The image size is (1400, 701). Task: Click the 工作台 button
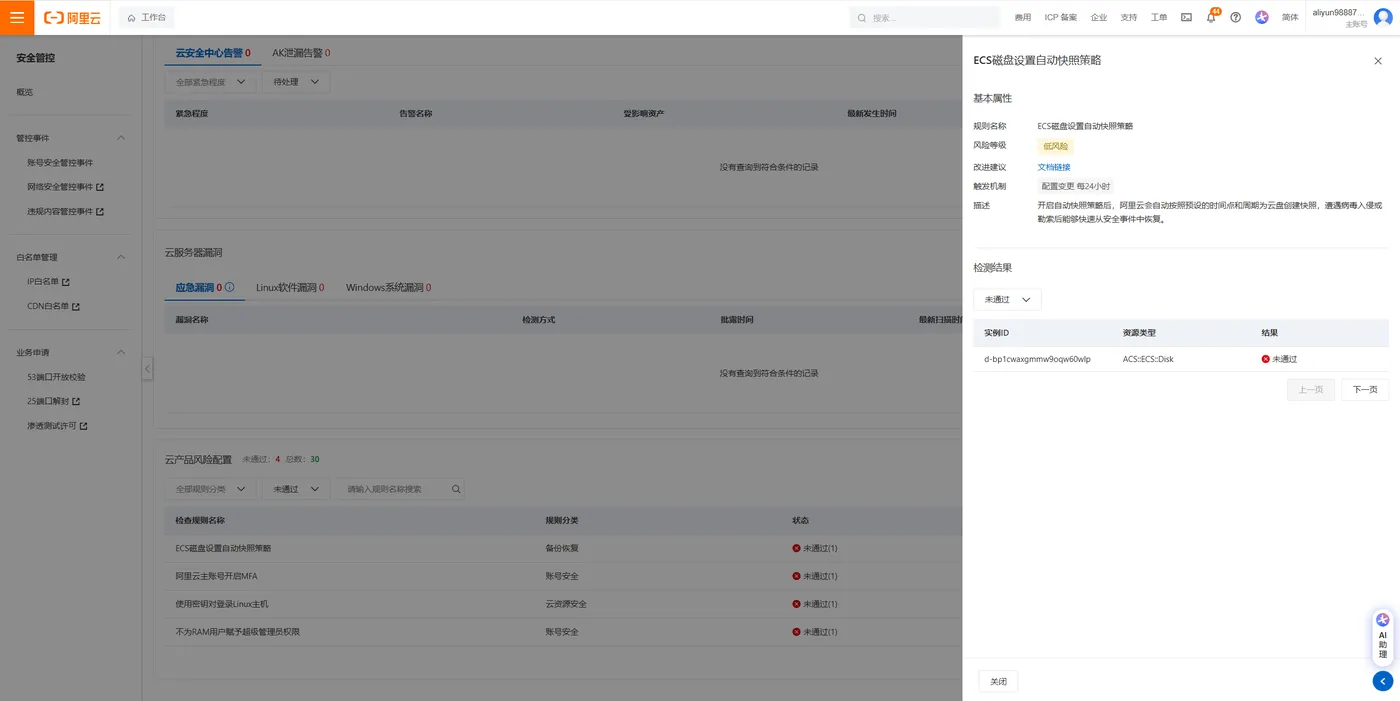147,18
